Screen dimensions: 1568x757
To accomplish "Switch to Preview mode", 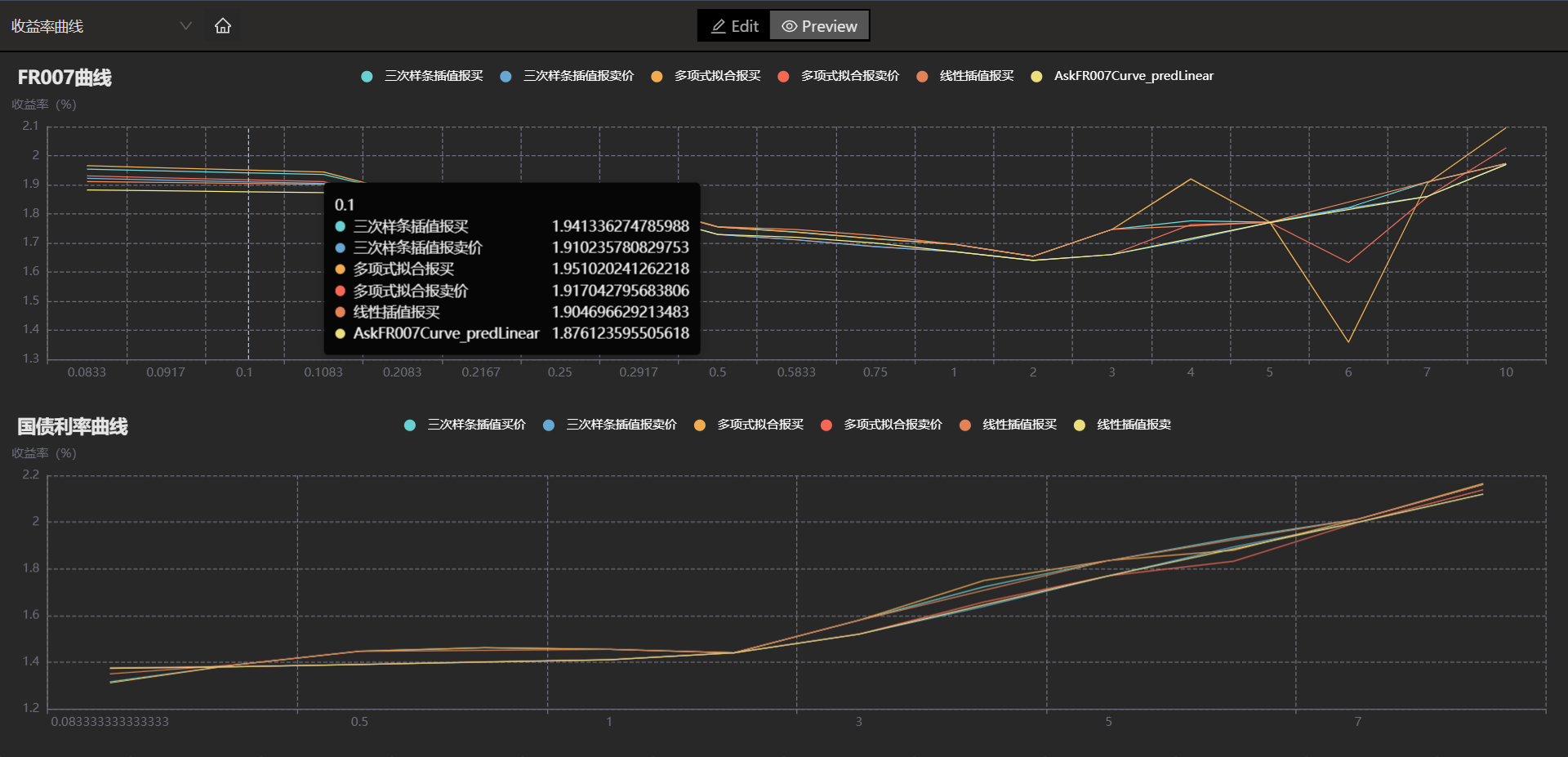I will point(820,26).
